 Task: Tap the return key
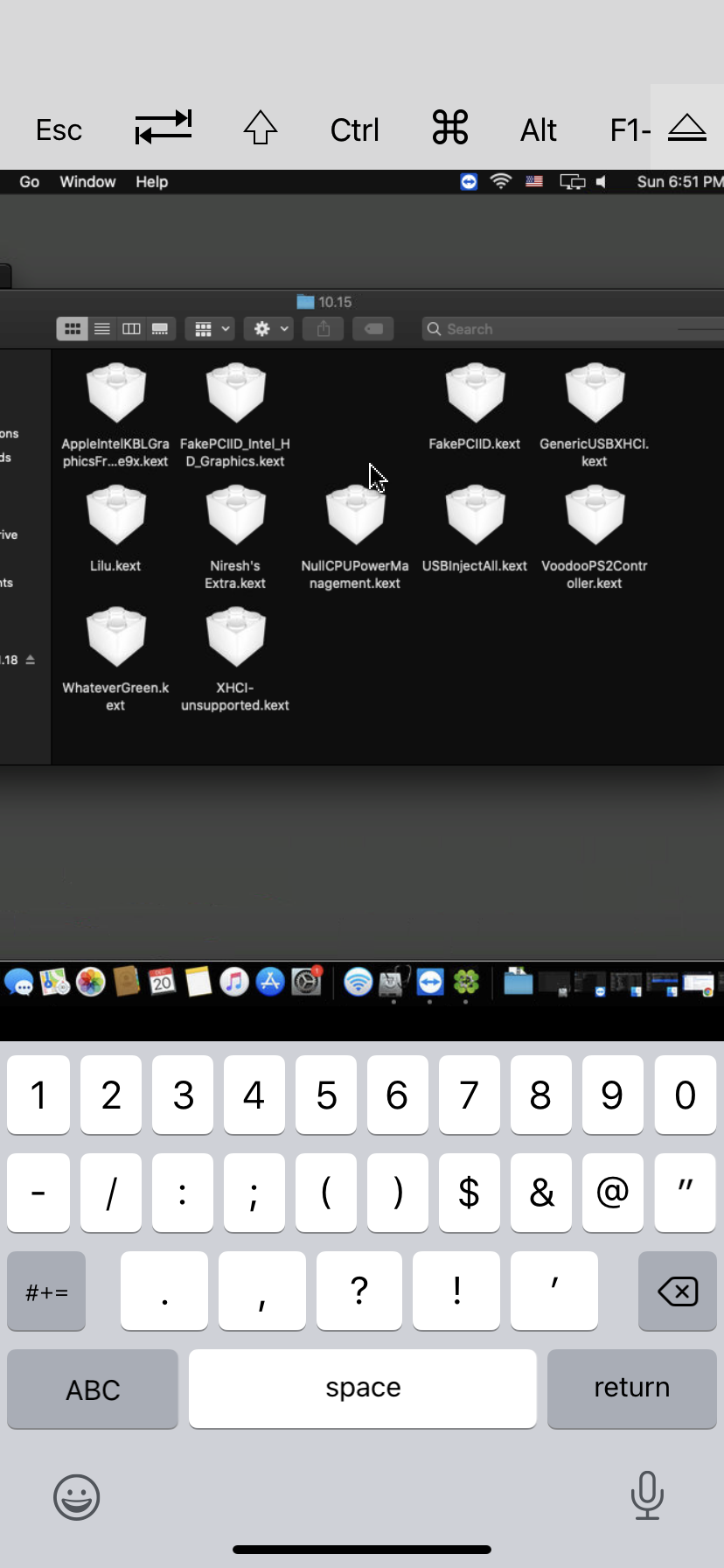(x=632, y=1389)
